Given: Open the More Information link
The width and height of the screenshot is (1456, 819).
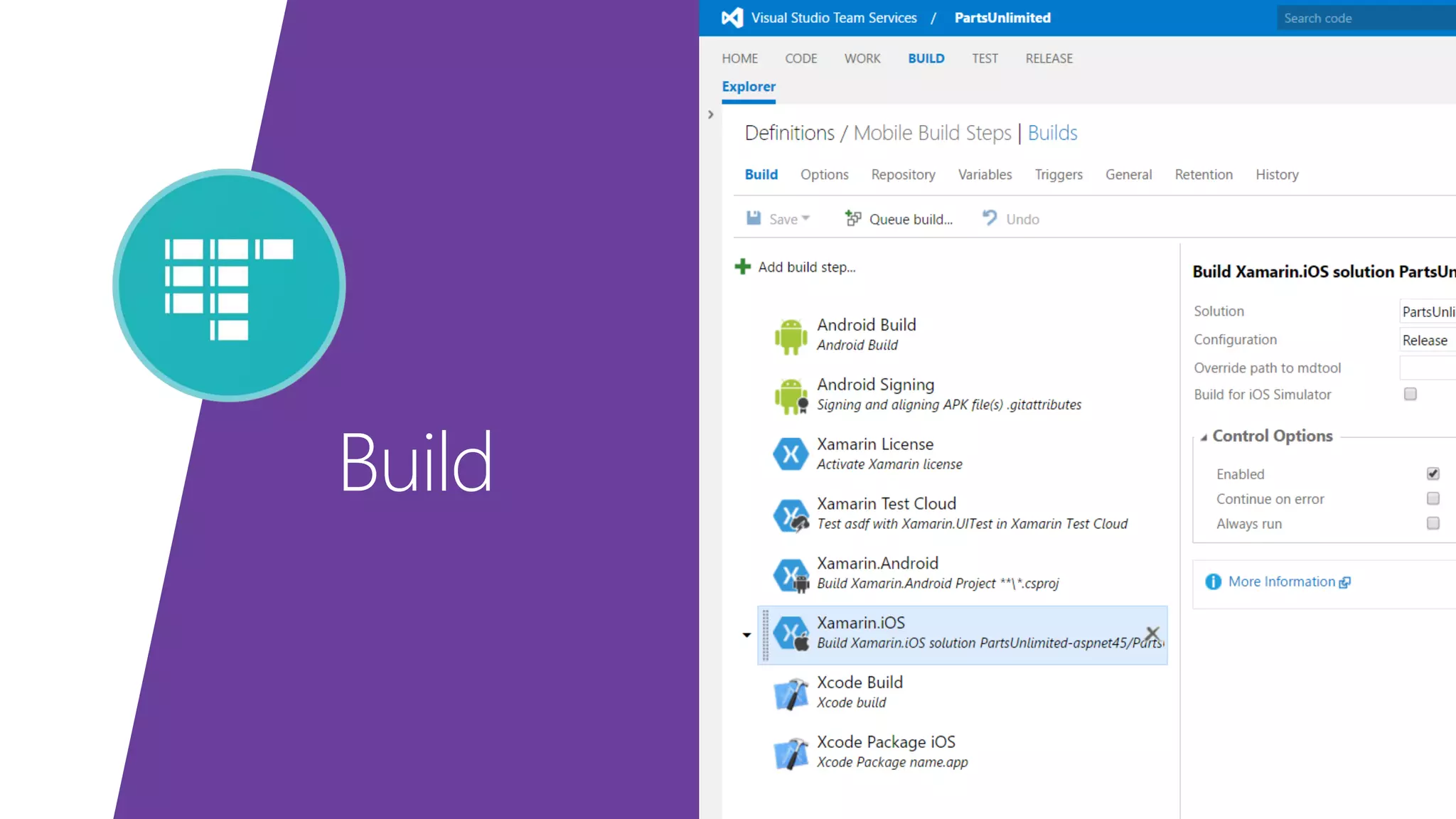Looking at the screenshot, I should (x=1282, y=582).
